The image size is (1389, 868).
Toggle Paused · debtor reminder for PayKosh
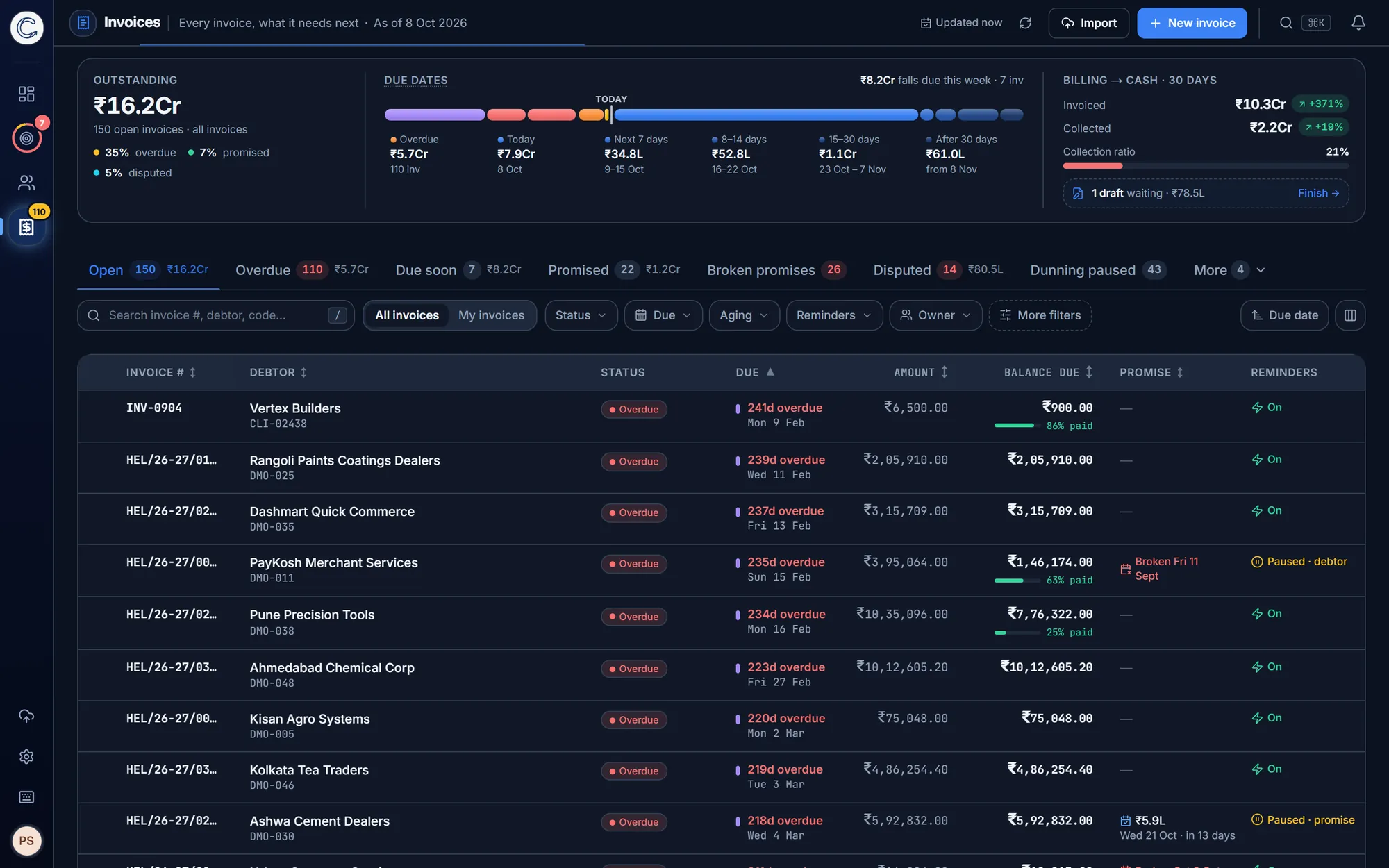tap(1299, 562)
